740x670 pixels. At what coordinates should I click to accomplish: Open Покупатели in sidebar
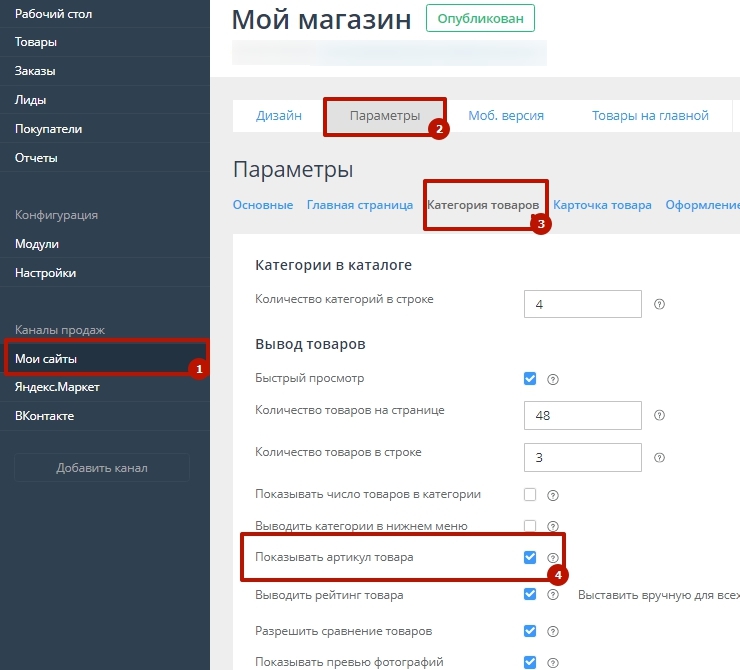105,128
